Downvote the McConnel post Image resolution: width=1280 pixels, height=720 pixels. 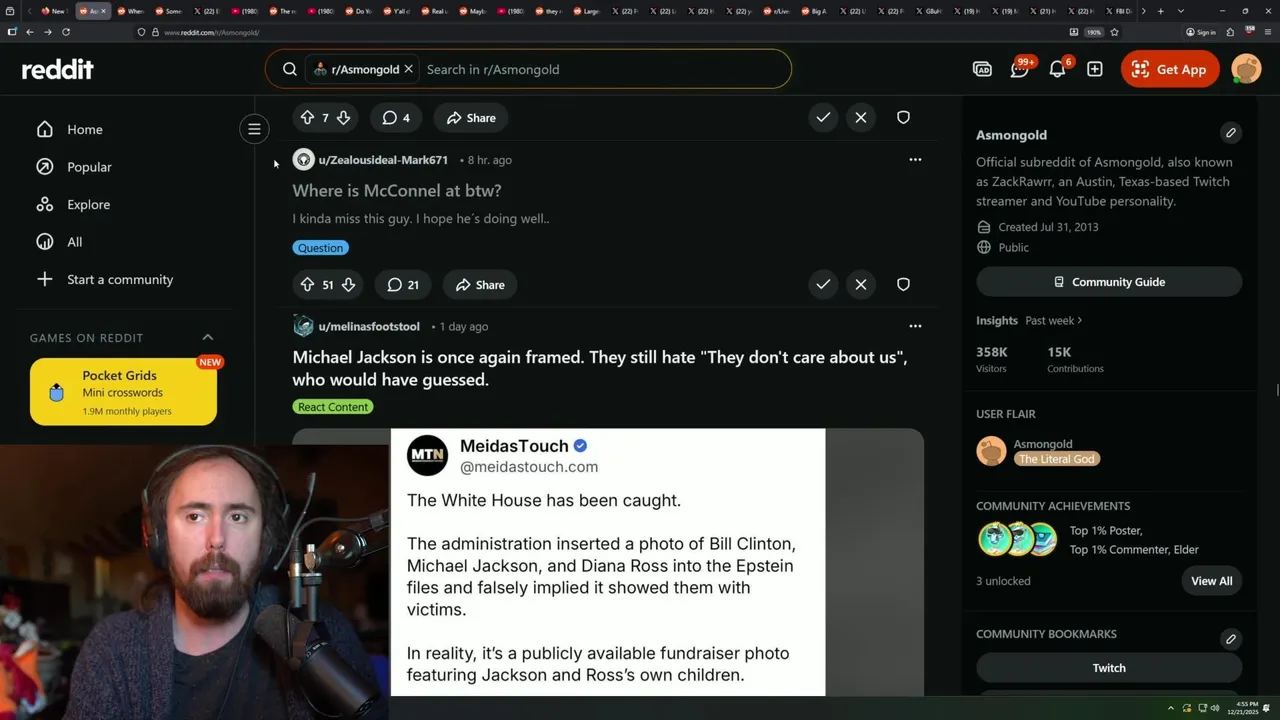point(348,285)
